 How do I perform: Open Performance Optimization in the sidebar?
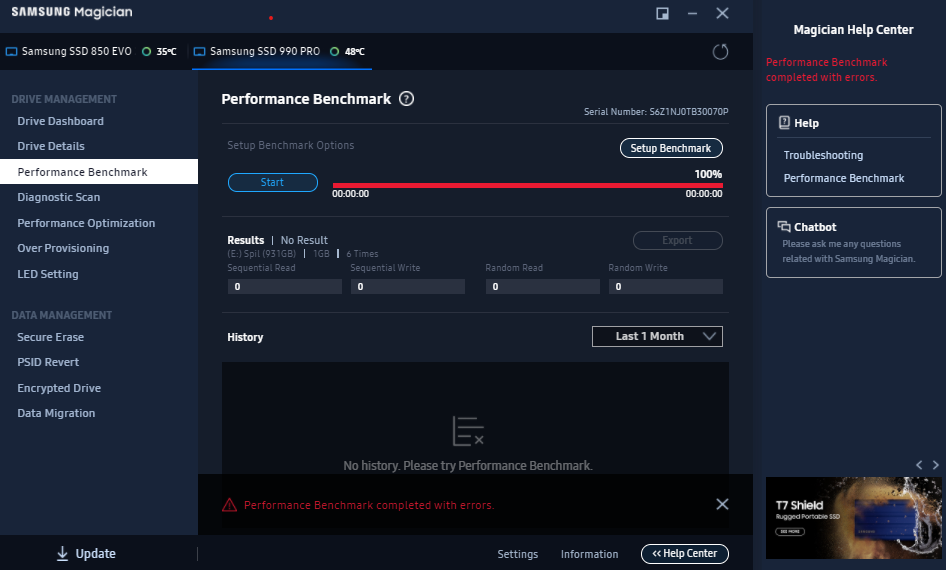coord(86,223)
